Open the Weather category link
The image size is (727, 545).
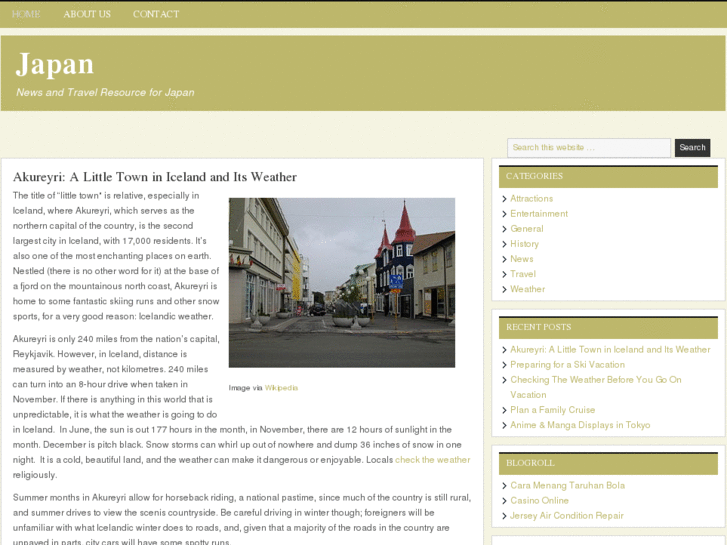[527, 289]
